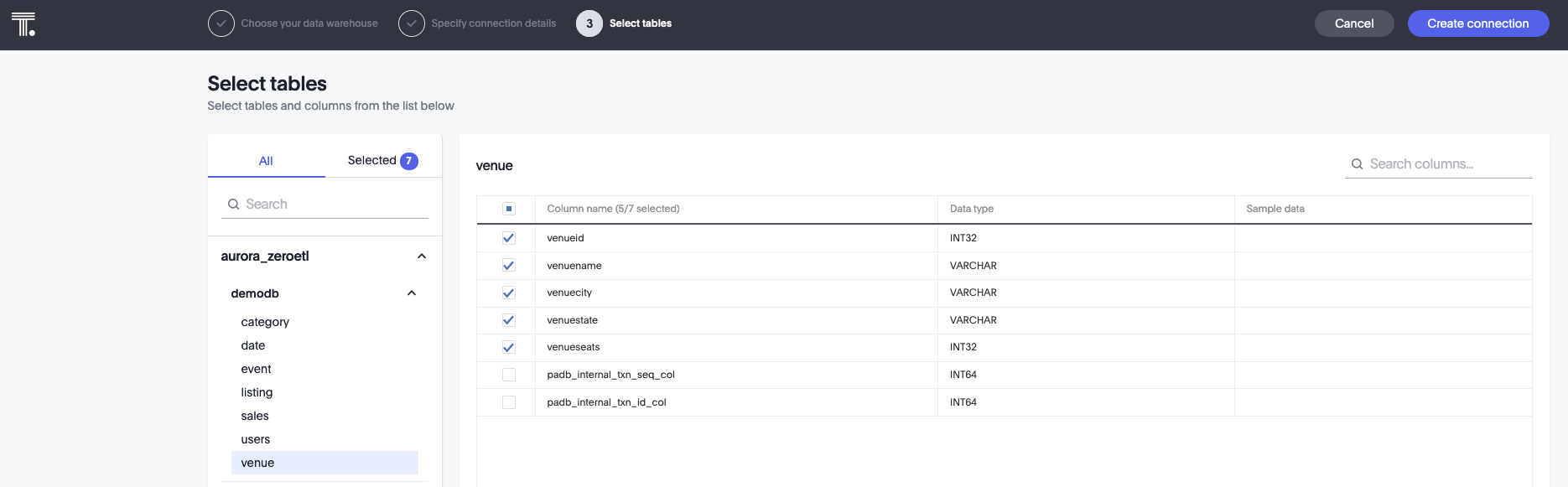Click INT64 type of padb_internal_txn_id_col

[x=963, y=402]
